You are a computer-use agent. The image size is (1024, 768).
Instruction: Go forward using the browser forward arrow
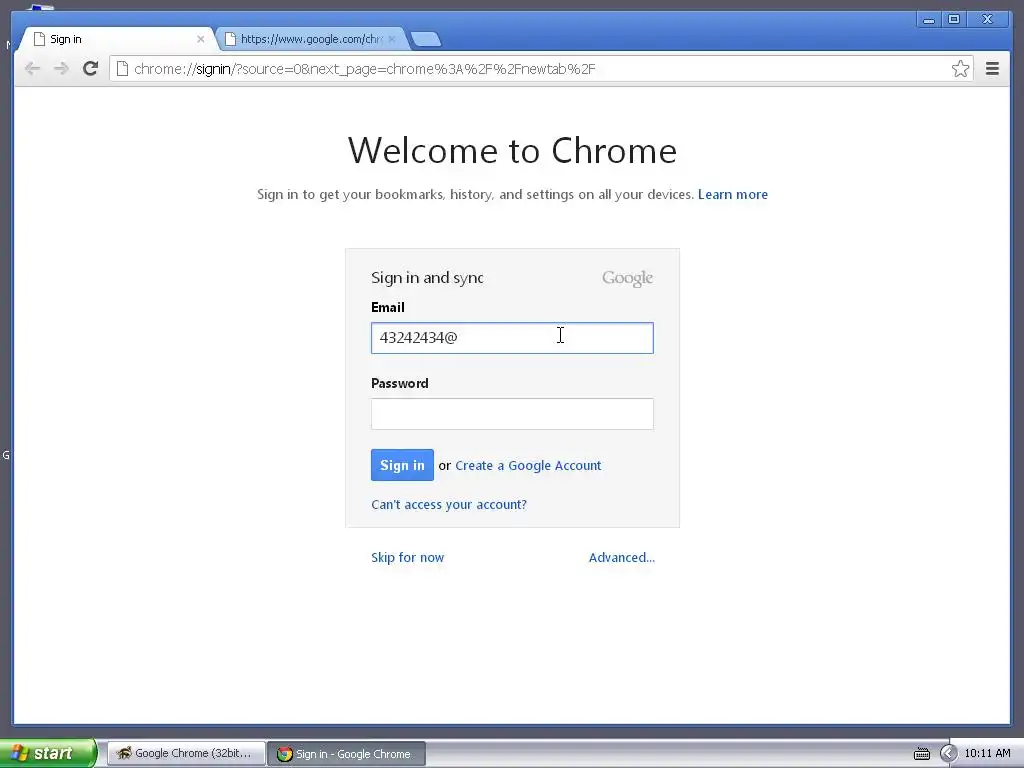(61, 69)
